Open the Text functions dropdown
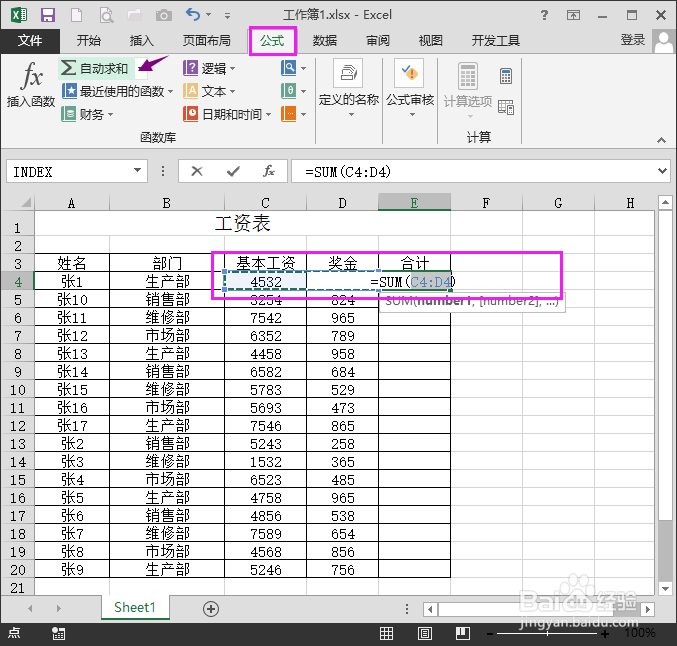677x646 pixels. coord(209,91)
